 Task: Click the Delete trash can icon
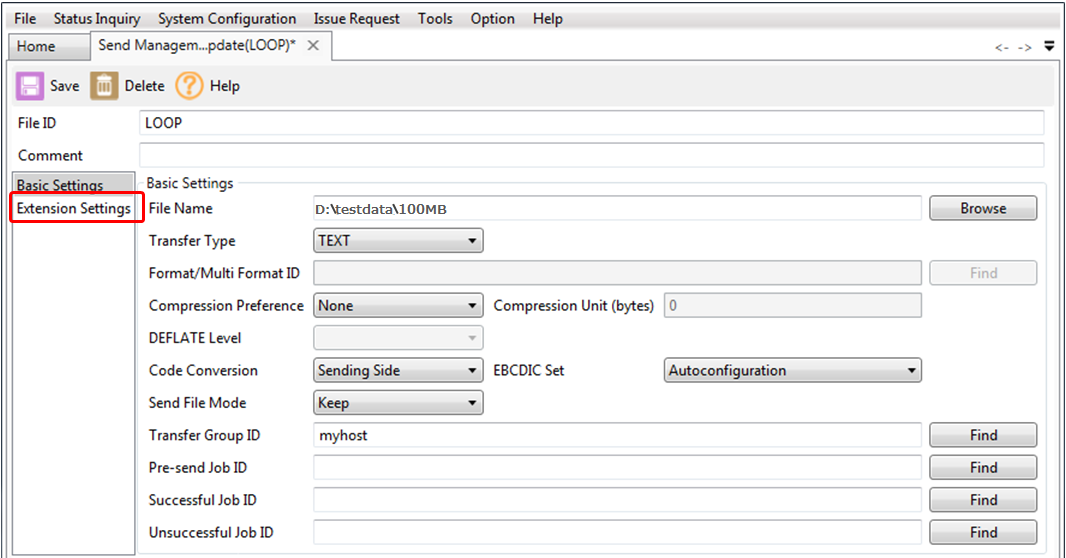(104, 86)
